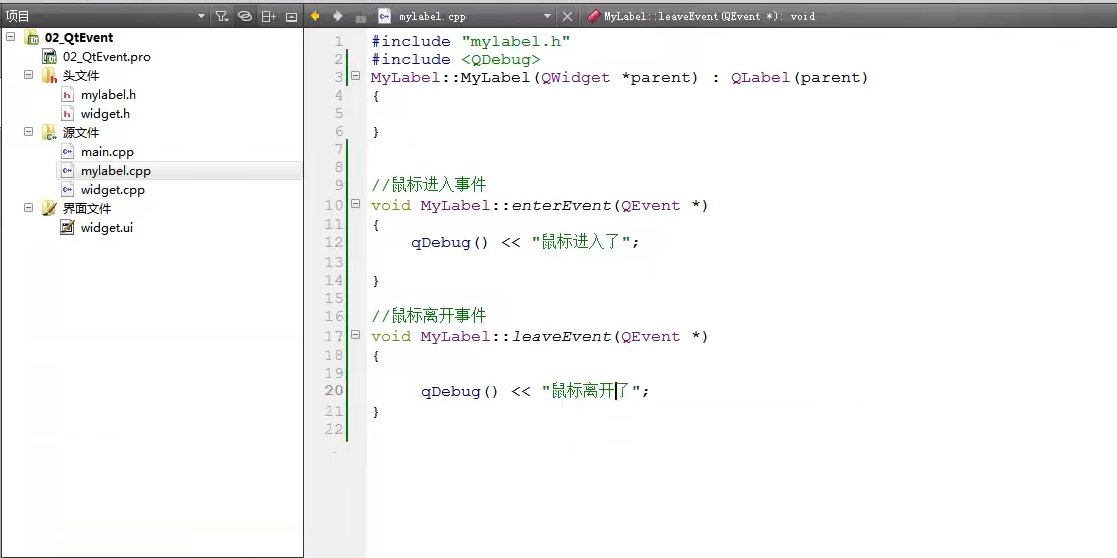Collapse the 界面文件 folder
The image size is (1117, 558).
point(28,207)
